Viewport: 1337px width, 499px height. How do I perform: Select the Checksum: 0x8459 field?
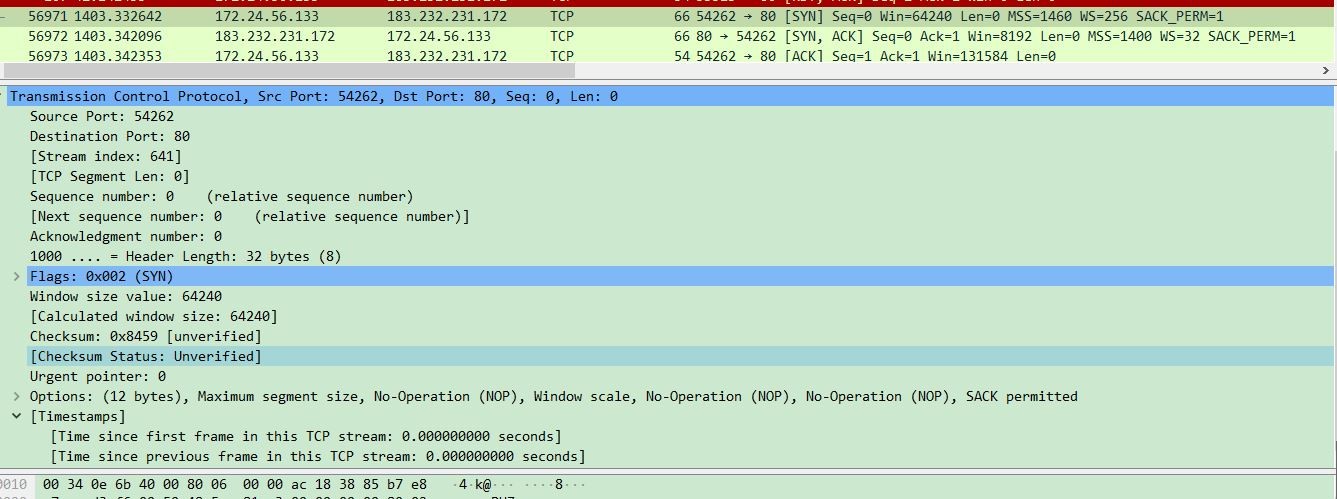(145, 336)
